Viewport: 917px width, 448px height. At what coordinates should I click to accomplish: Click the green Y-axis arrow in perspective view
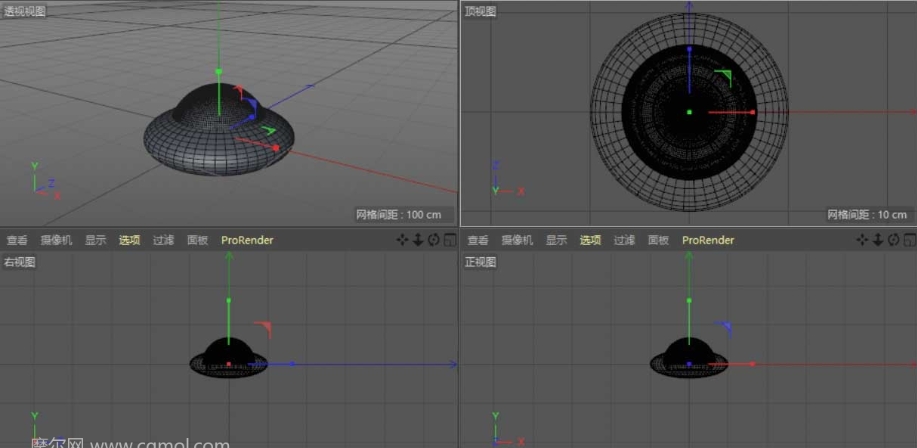tap(219, 72)
